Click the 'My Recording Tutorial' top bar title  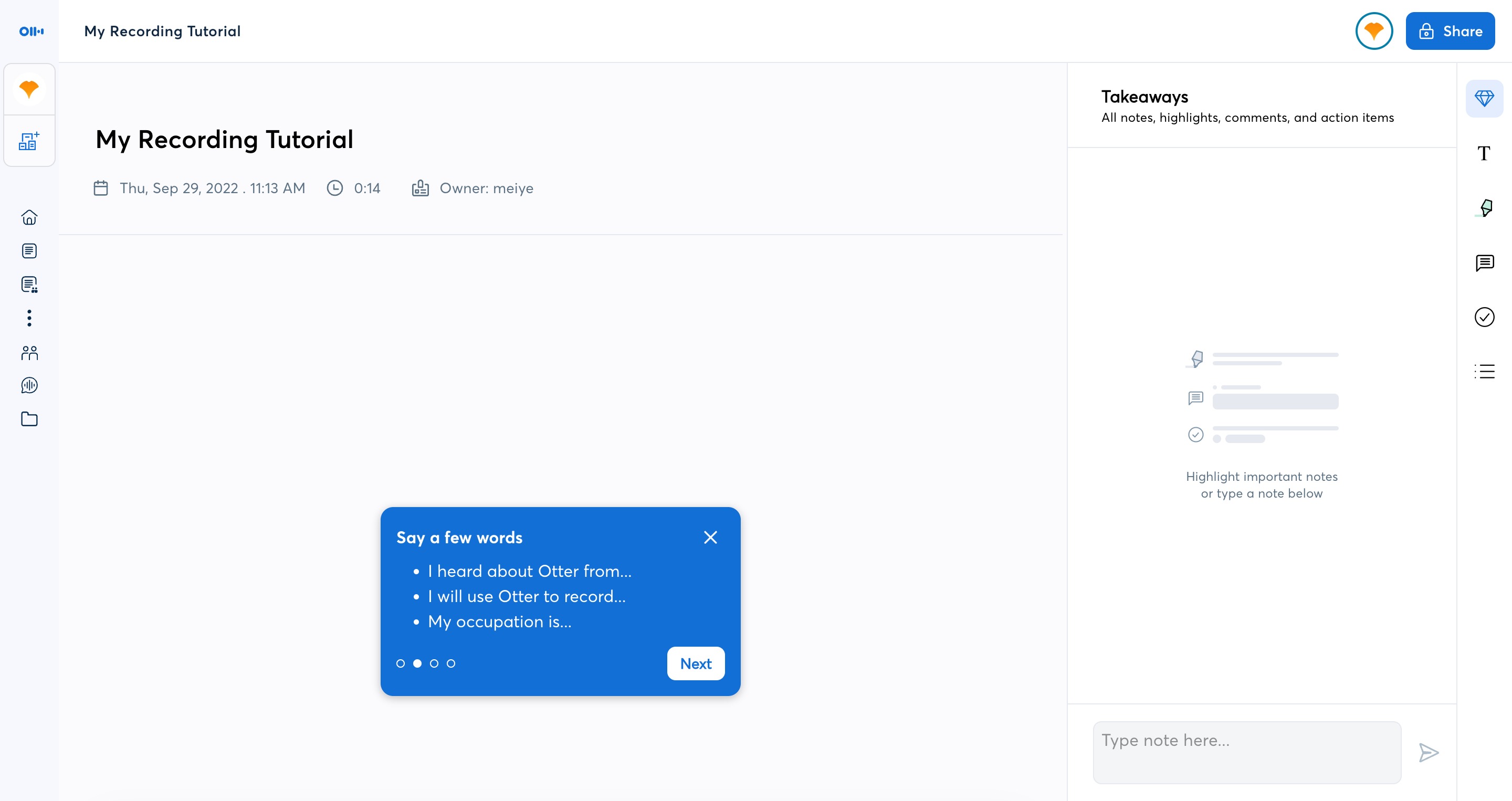tap(163, 31)
